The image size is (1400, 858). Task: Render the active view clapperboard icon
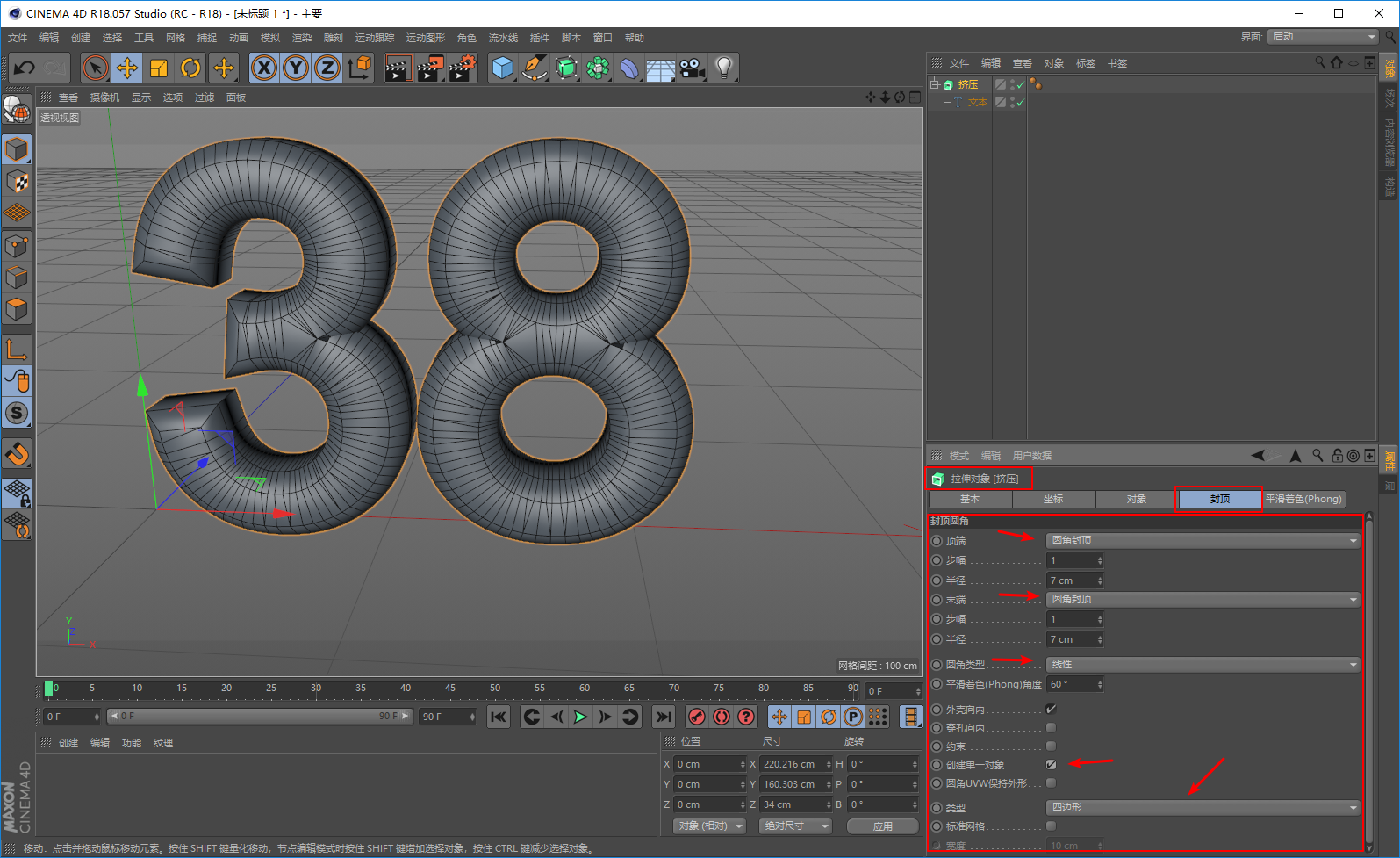(398, 68)
